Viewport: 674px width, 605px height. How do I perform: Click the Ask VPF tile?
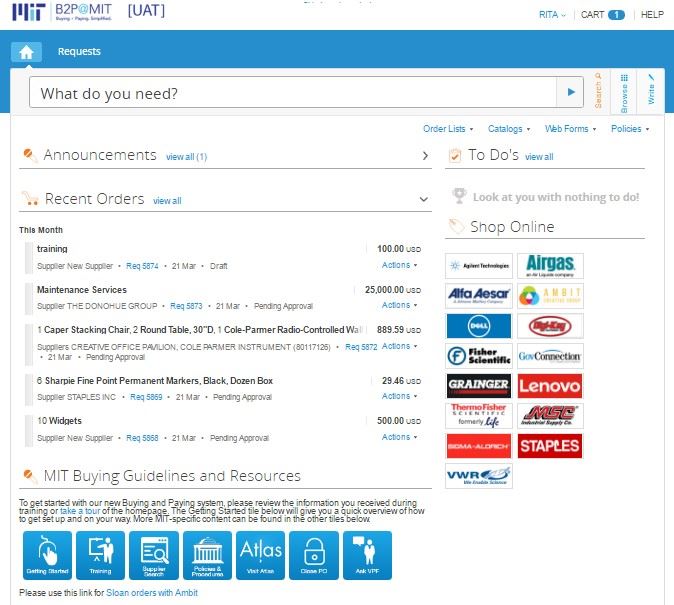point(367,555)
